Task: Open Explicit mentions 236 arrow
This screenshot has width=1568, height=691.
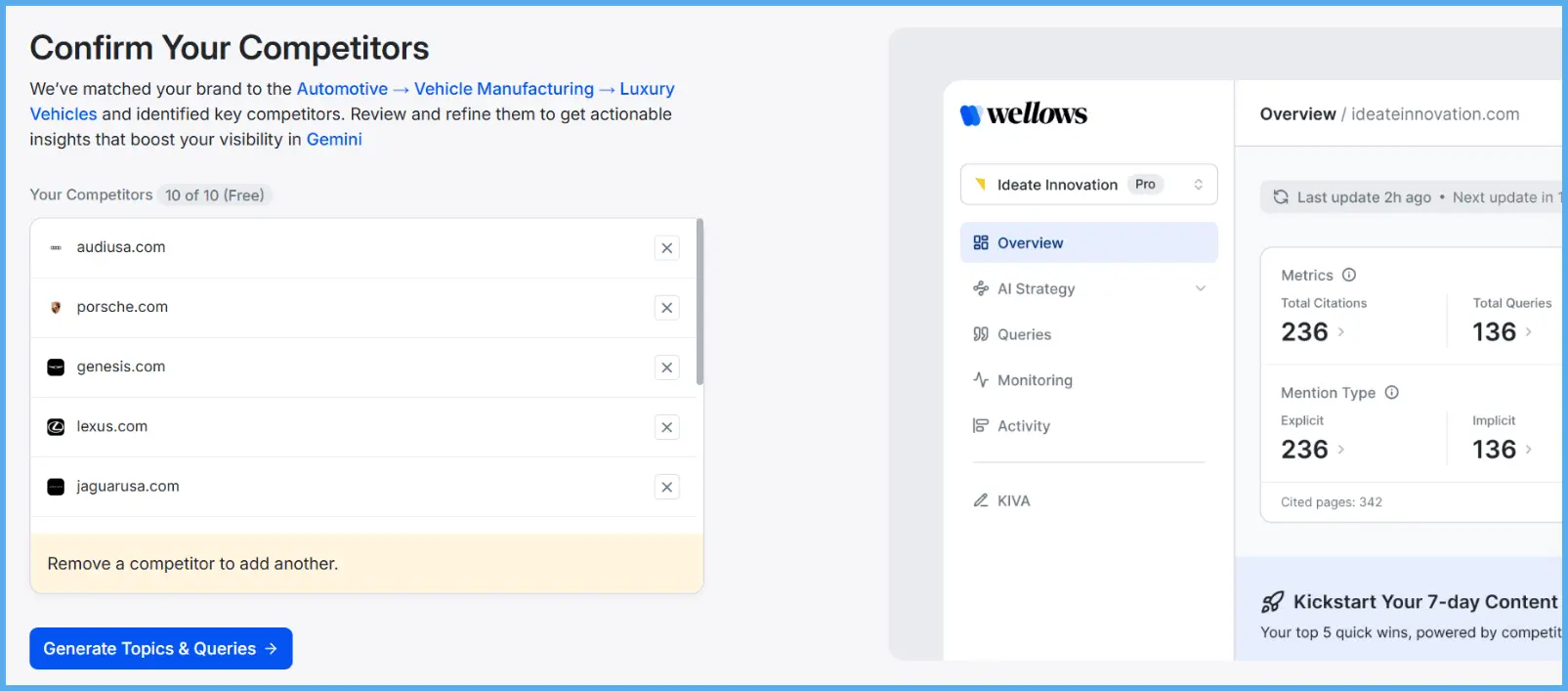Action: point(1341,450)
